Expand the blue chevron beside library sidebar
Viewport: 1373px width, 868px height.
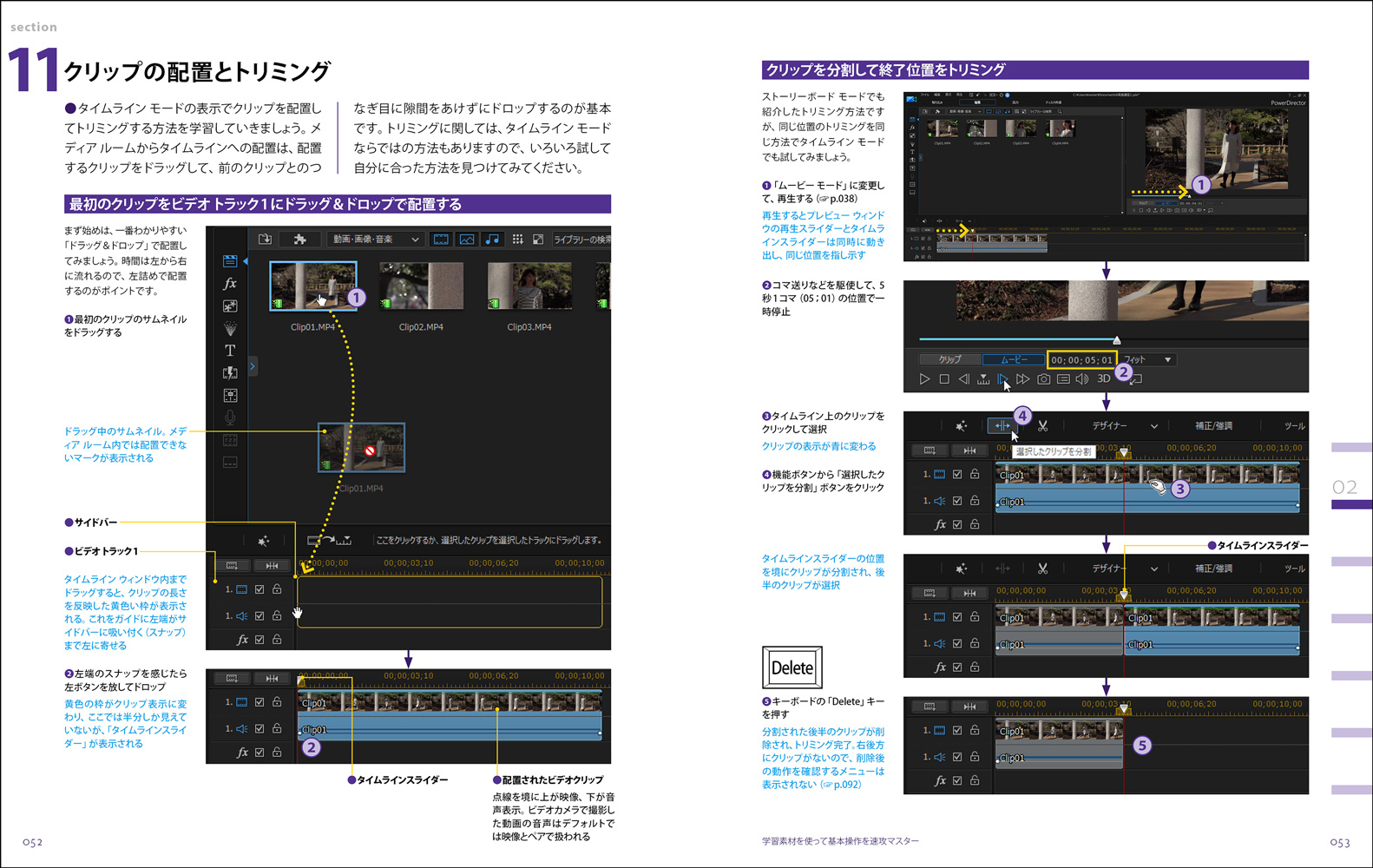click(253, 366)
